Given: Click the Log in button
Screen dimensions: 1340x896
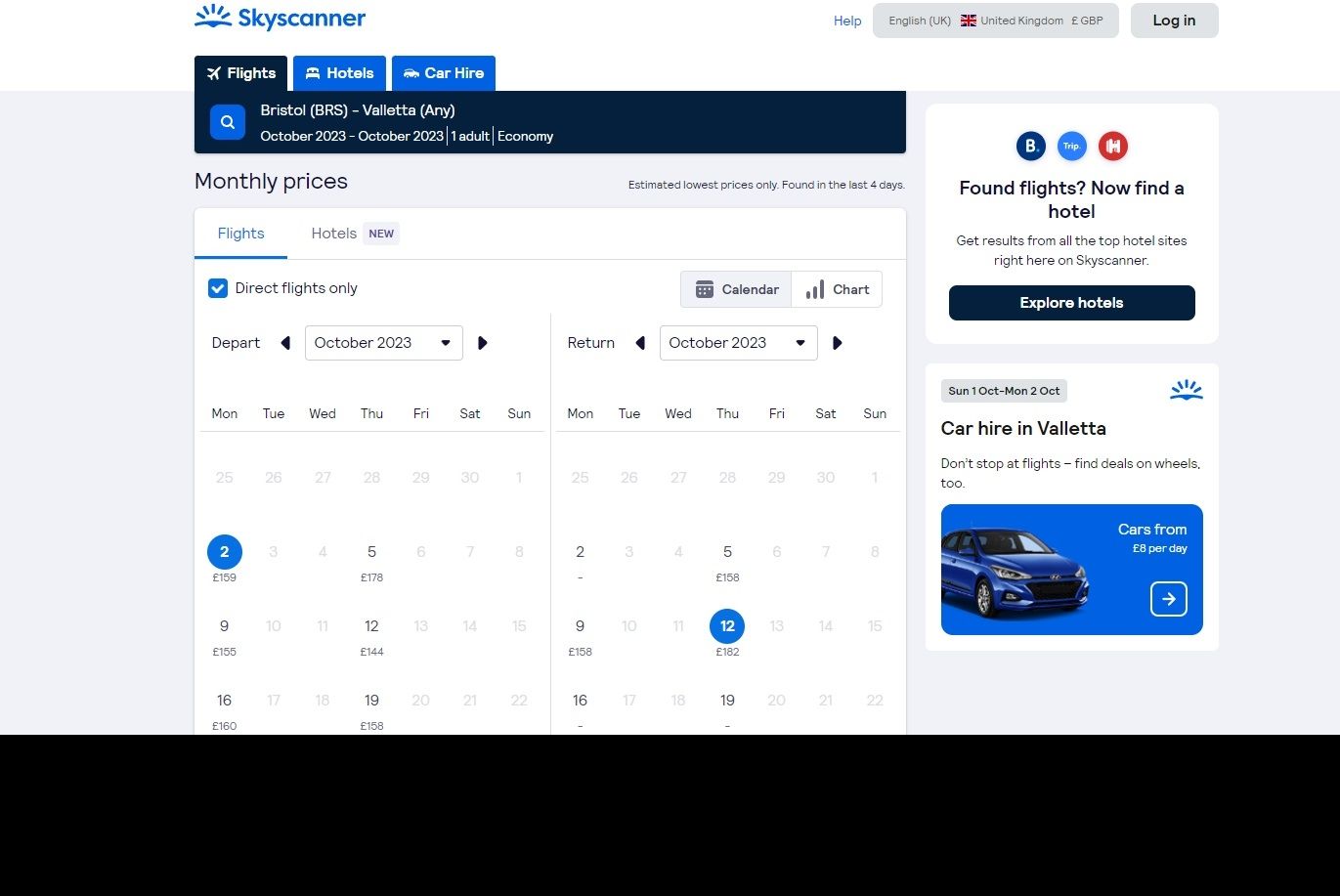Looking at the screenshot, I should [x=1174, y=20].
